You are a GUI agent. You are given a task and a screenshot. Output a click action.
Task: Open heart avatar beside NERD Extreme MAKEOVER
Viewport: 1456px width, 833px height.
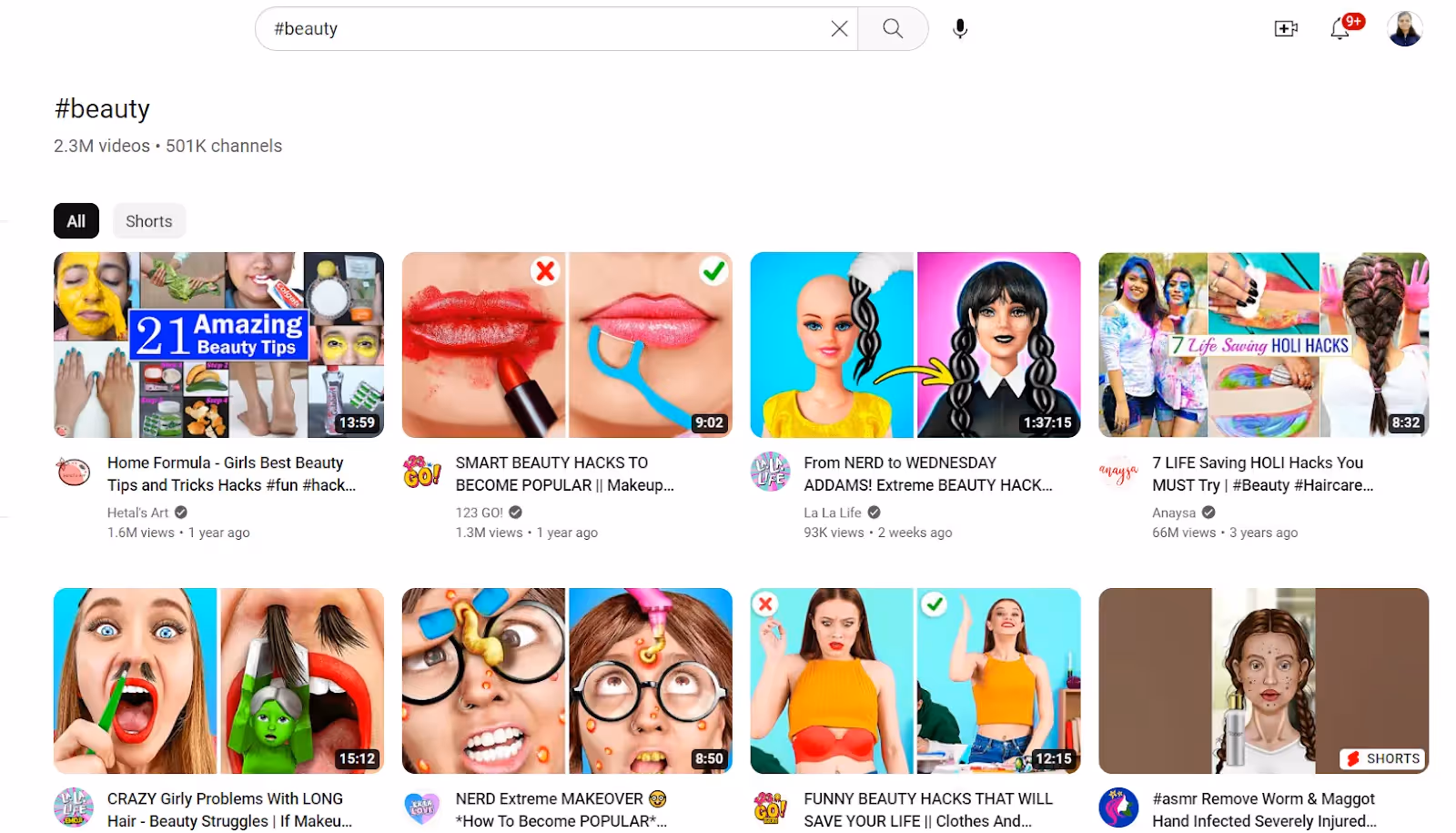click(422, 808)
